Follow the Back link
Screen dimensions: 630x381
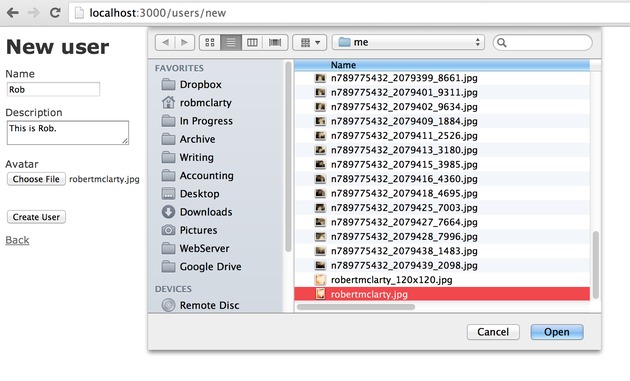(17, 240)
